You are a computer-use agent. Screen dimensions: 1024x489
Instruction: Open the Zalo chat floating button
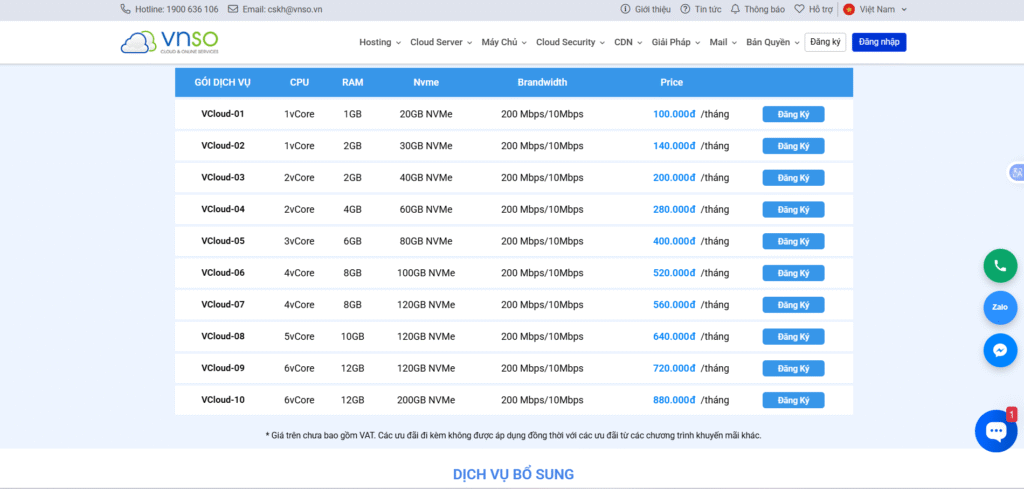[x=999, y=307]
